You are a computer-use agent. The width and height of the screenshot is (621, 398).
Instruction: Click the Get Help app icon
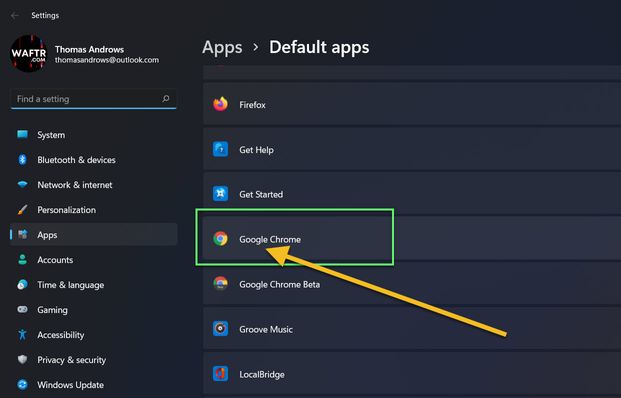pyautogui.click(x=221, y=149)
